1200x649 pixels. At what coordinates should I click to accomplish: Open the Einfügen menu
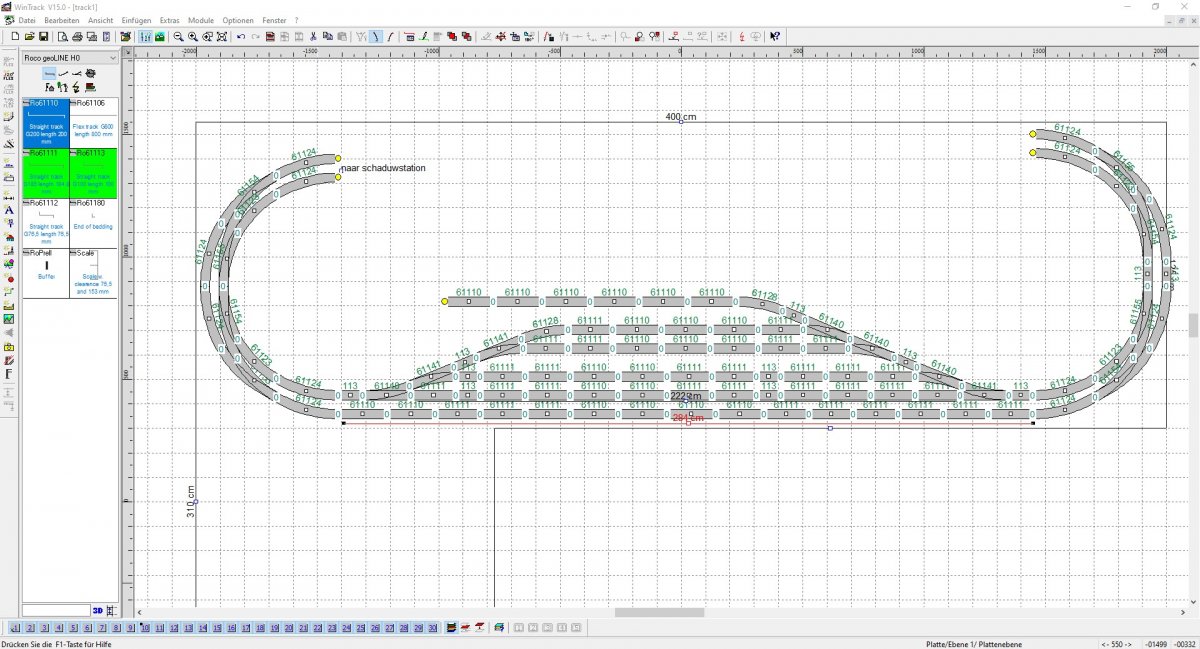coord(137,20)
